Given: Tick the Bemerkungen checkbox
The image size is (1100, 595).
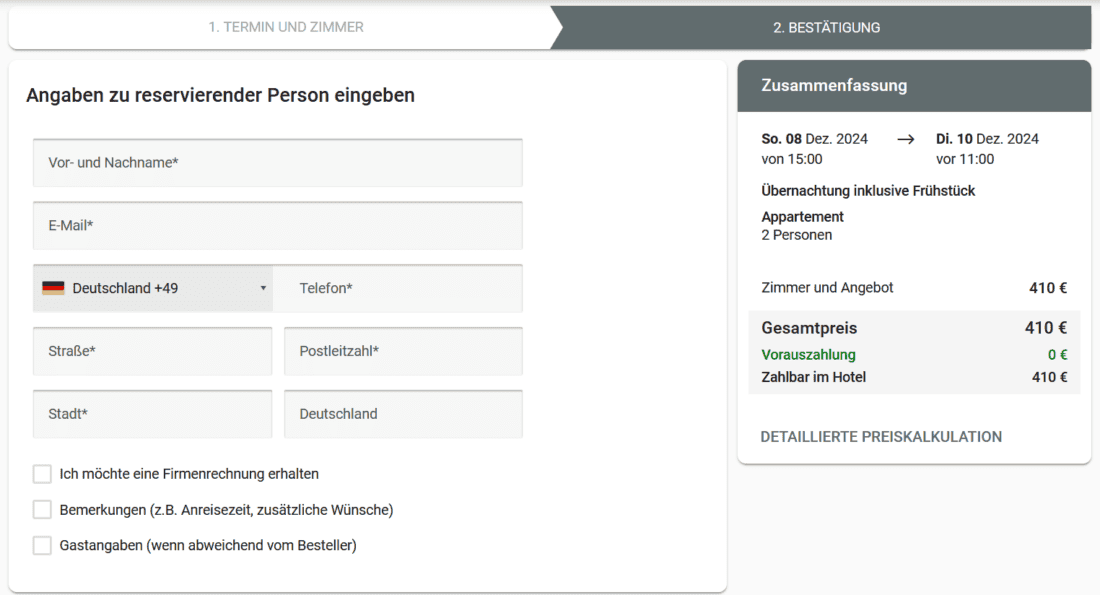Looking at the screenshot, I should (x=42, y=510).
